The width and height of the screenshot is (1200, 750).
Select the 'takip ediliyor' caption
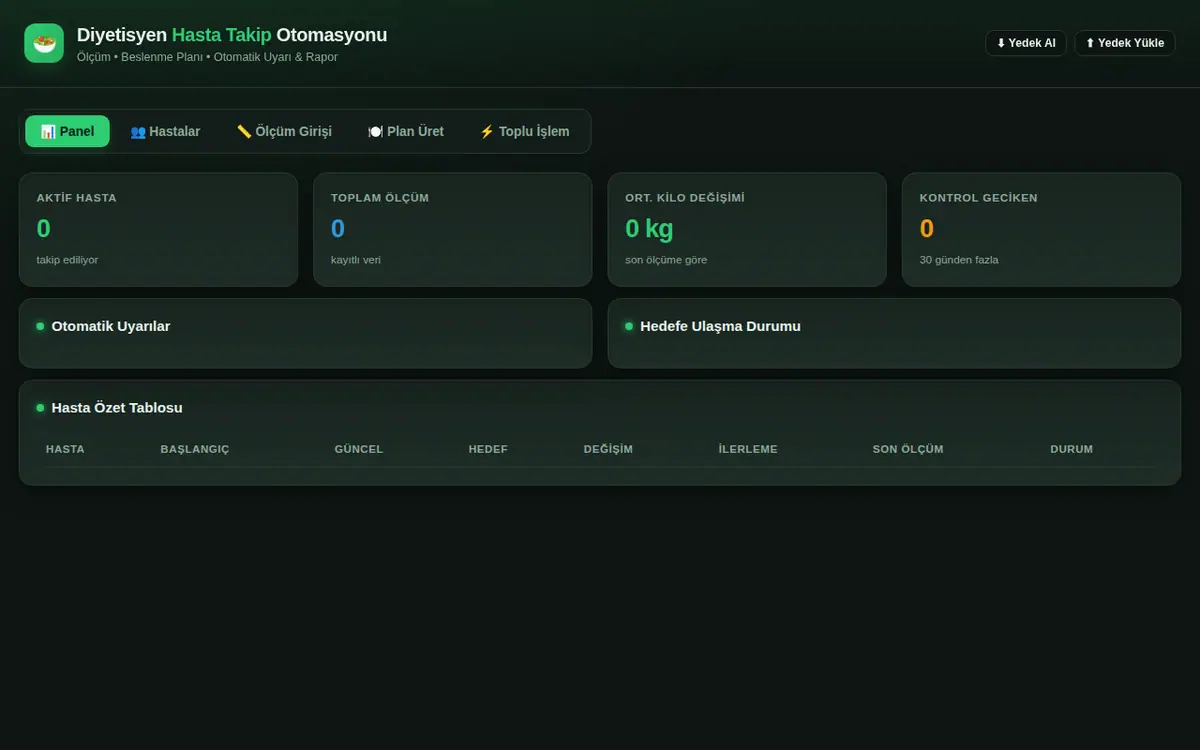tap(67, 260)
